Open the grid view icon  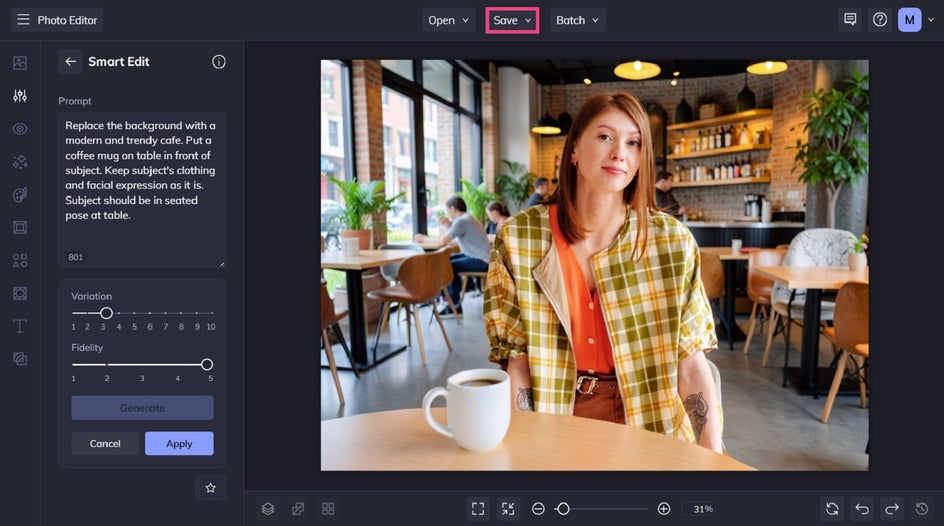click(328, 509)
